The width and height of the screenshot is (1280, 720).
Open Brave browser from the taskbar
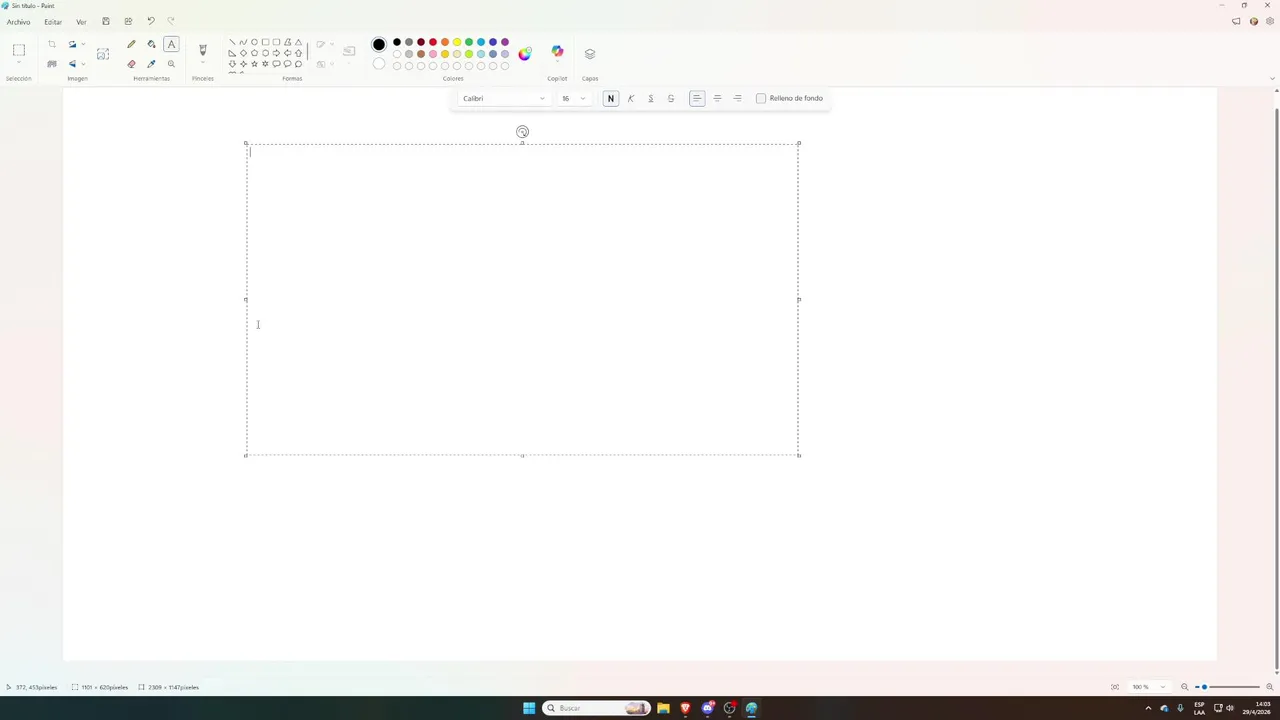tap(685, 708)
